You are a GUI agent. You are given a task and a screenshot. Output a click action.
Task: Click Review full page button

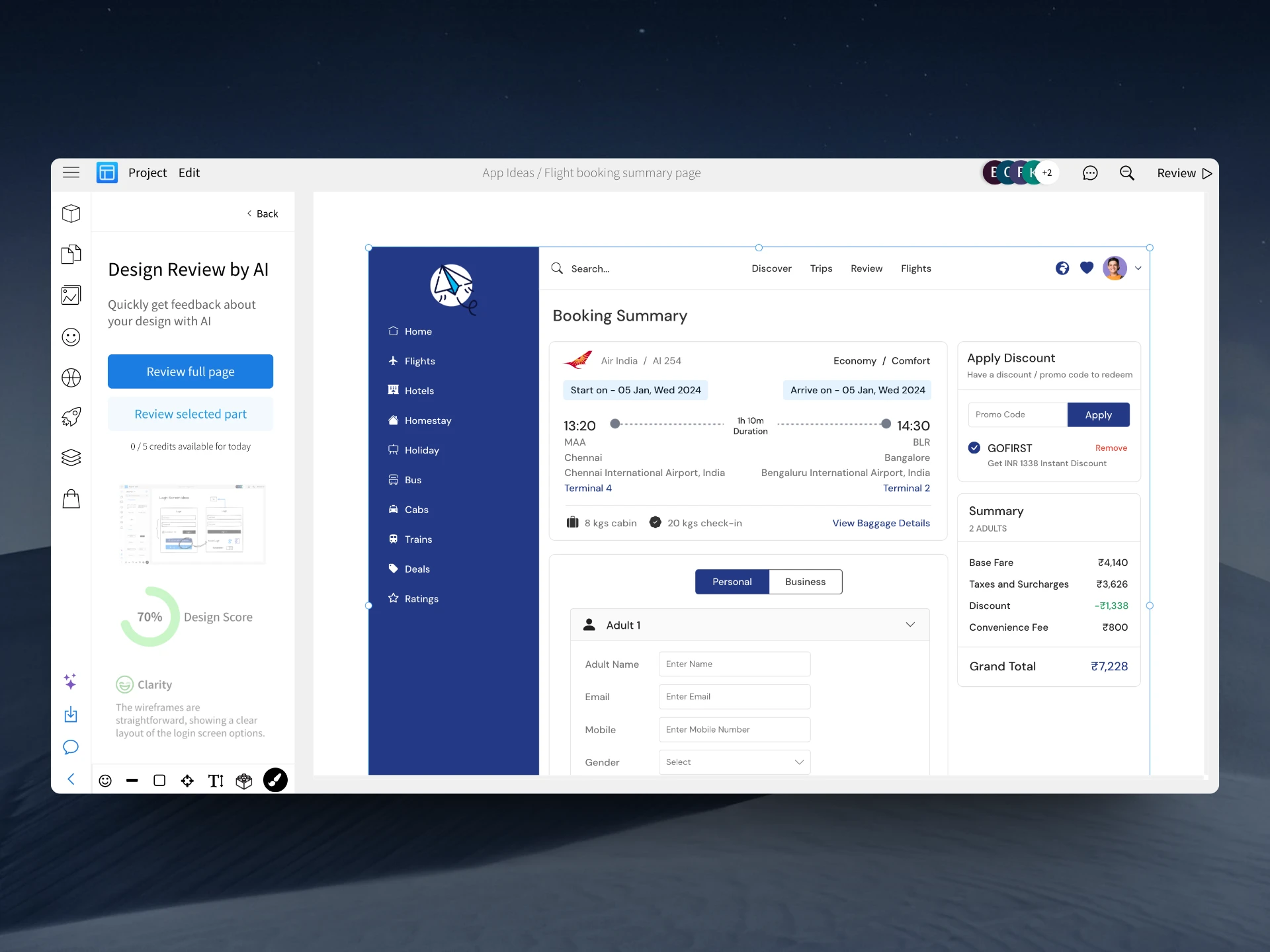pyautogui.click(x=190, y=372)
